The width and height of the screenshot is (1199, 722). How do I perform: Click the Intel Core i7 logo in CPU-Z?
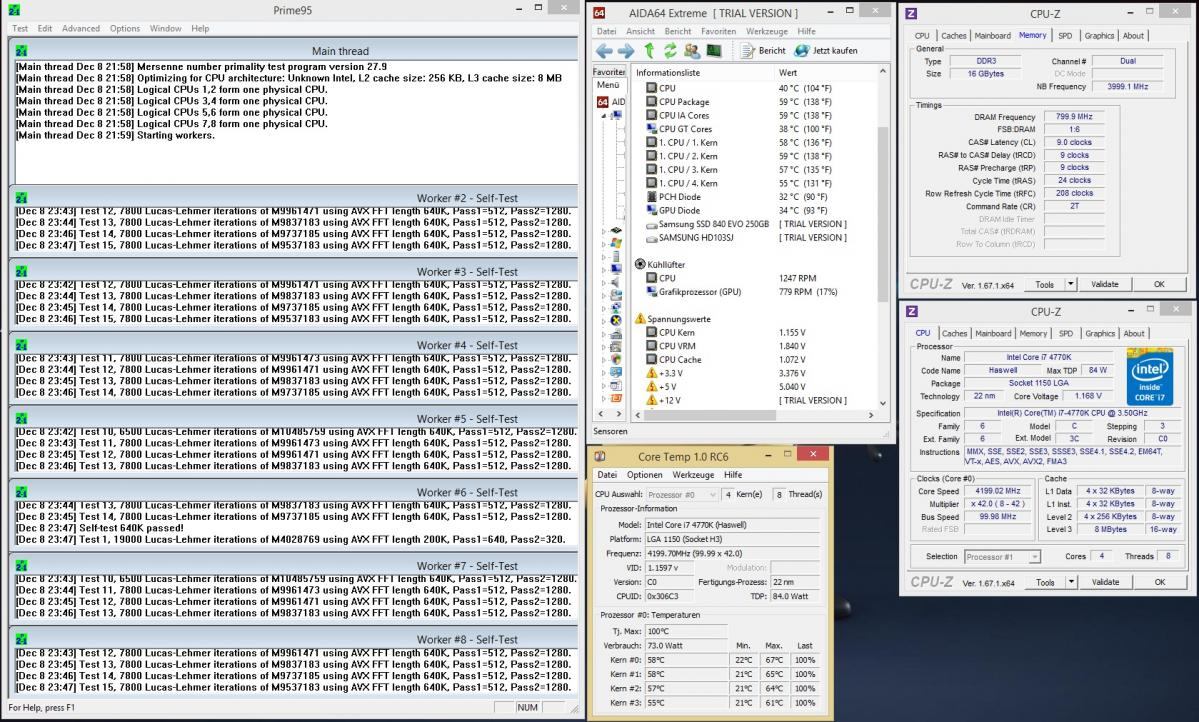coord(1149,377)
